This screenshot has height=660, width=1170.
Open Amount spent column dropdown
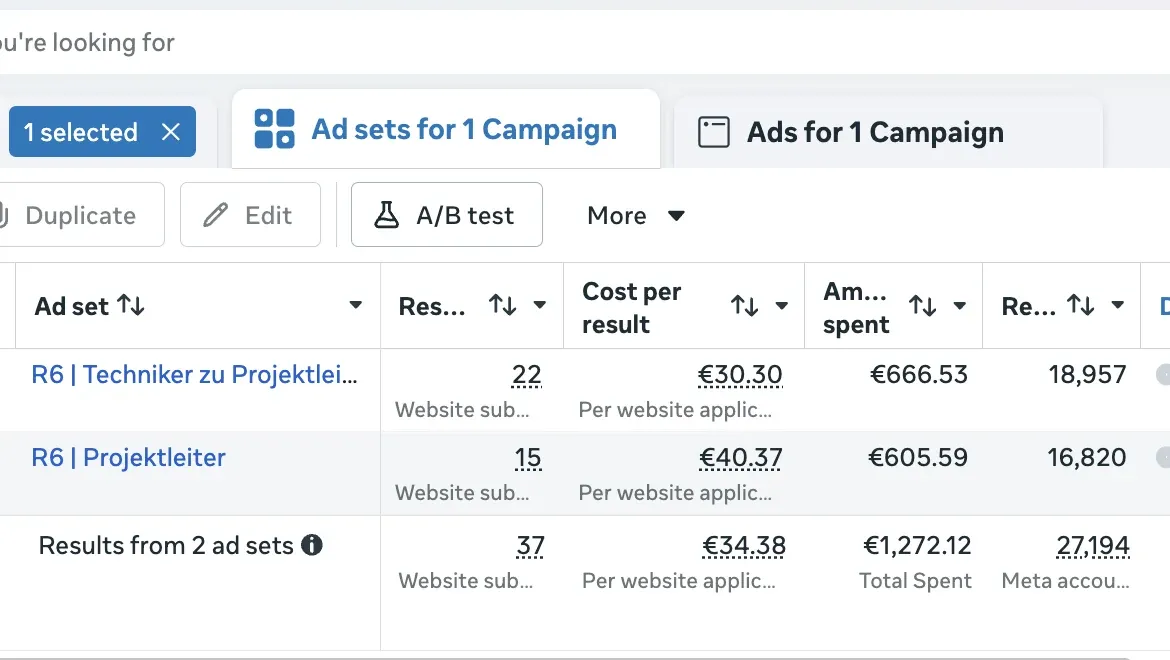(960, 305)
